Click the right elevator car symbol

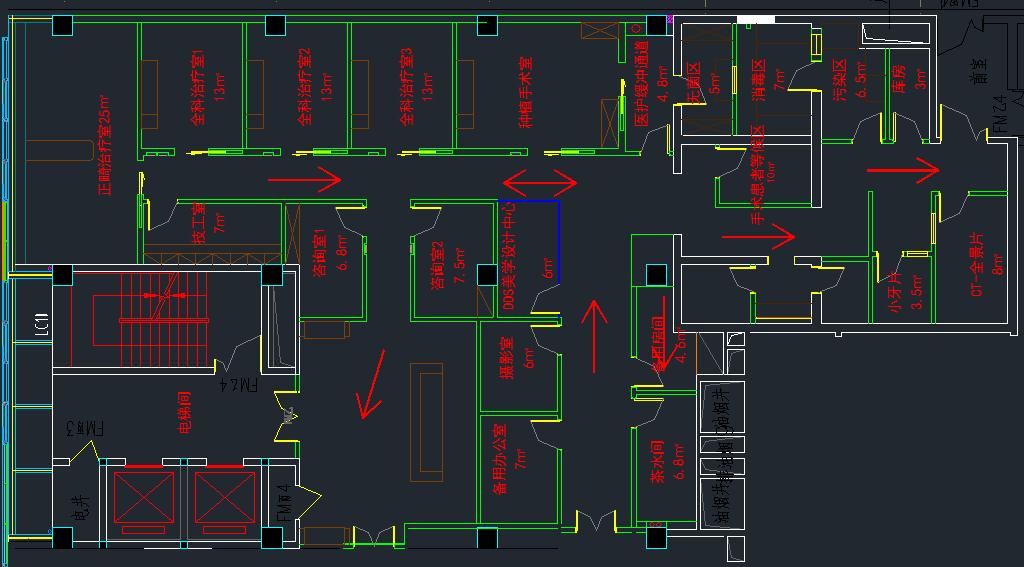(224, 495)
